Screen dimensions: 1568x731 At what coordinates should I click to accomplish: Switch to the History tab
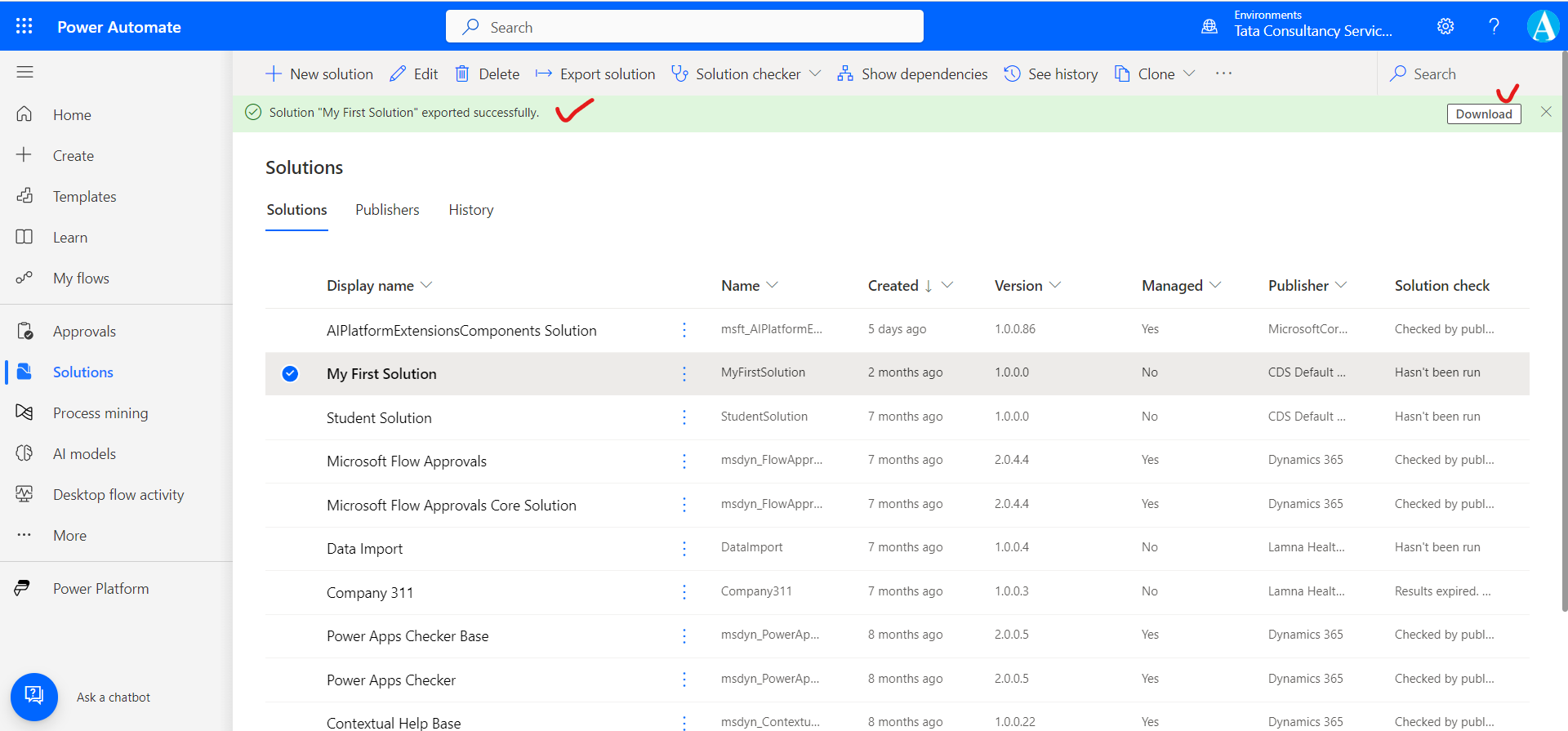470,210
